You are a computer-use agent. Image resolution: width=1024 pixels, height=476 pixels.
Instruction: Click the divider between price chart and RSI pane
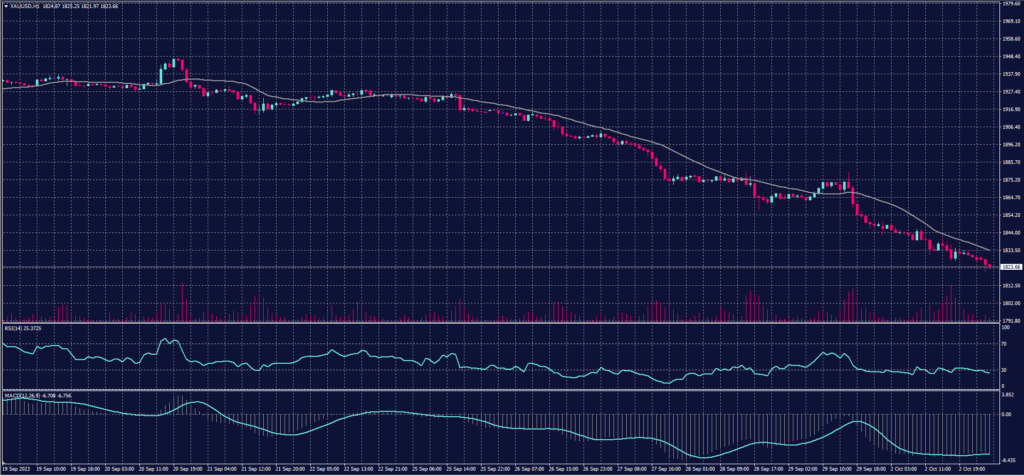[500, 323]
